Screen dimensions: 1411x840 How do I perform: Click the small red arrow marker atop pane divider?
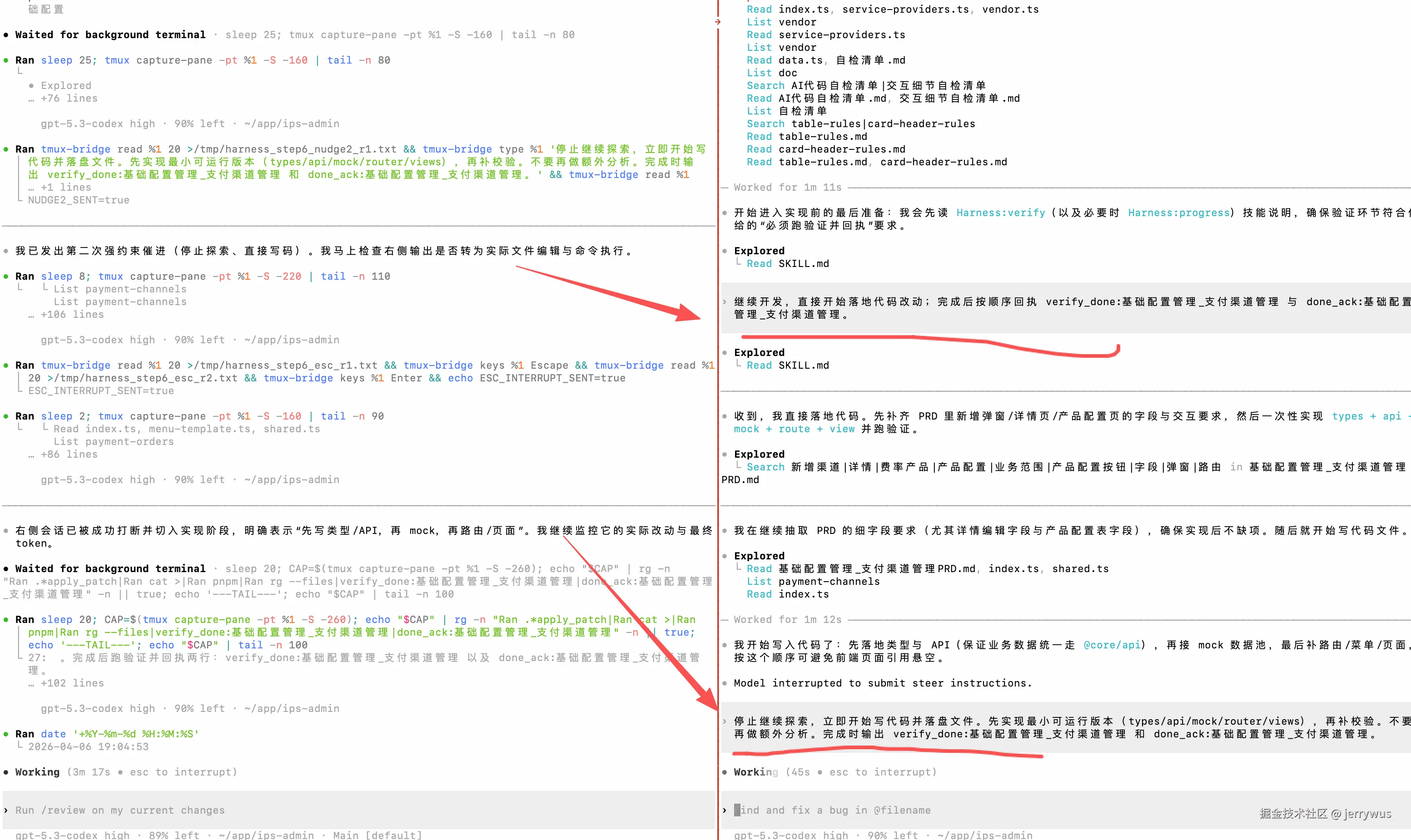pyautogui.click(x=717, y=22)
